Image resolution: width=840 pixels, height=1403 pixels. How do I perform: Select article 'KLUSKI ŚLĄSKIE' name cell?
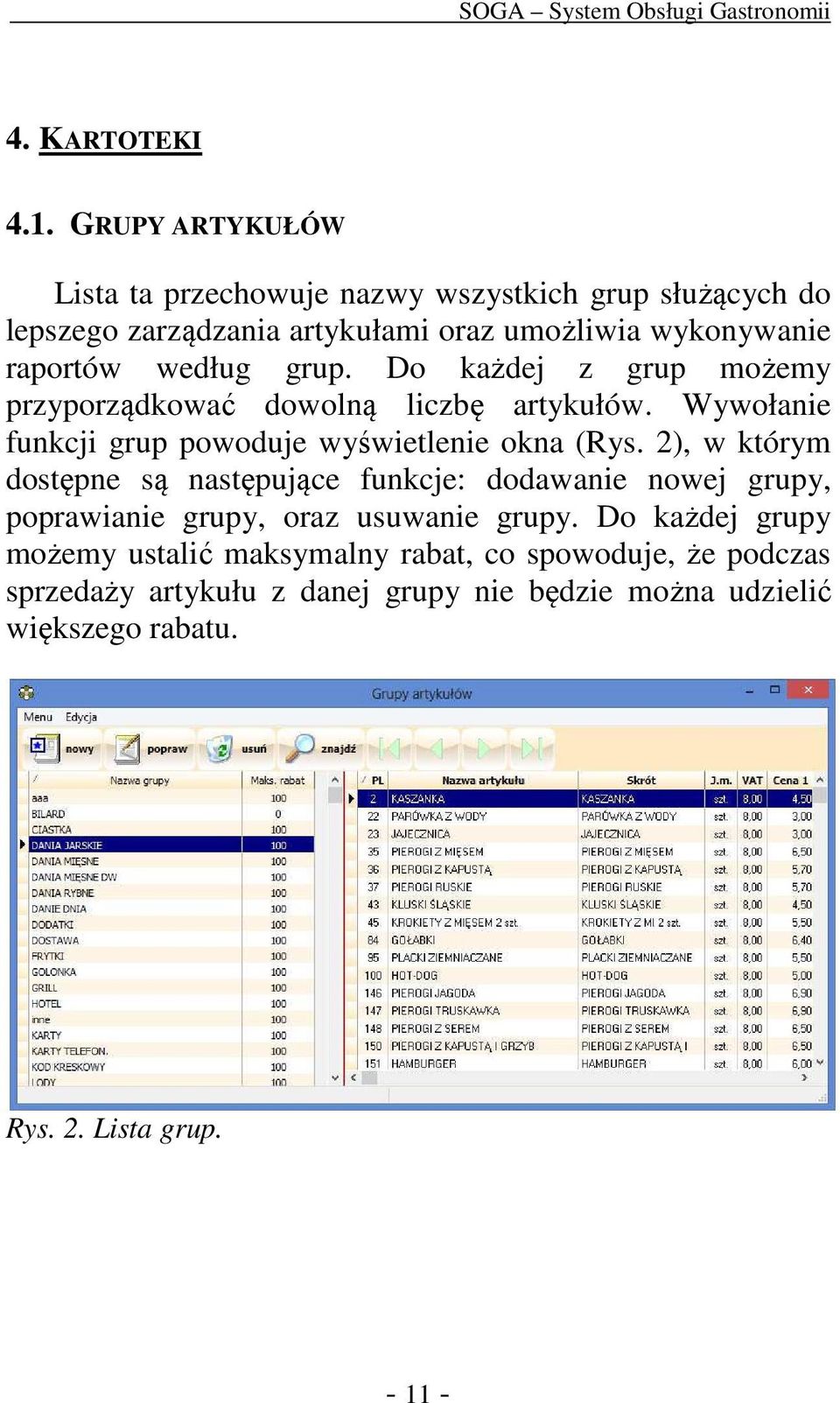coord(482,904)
